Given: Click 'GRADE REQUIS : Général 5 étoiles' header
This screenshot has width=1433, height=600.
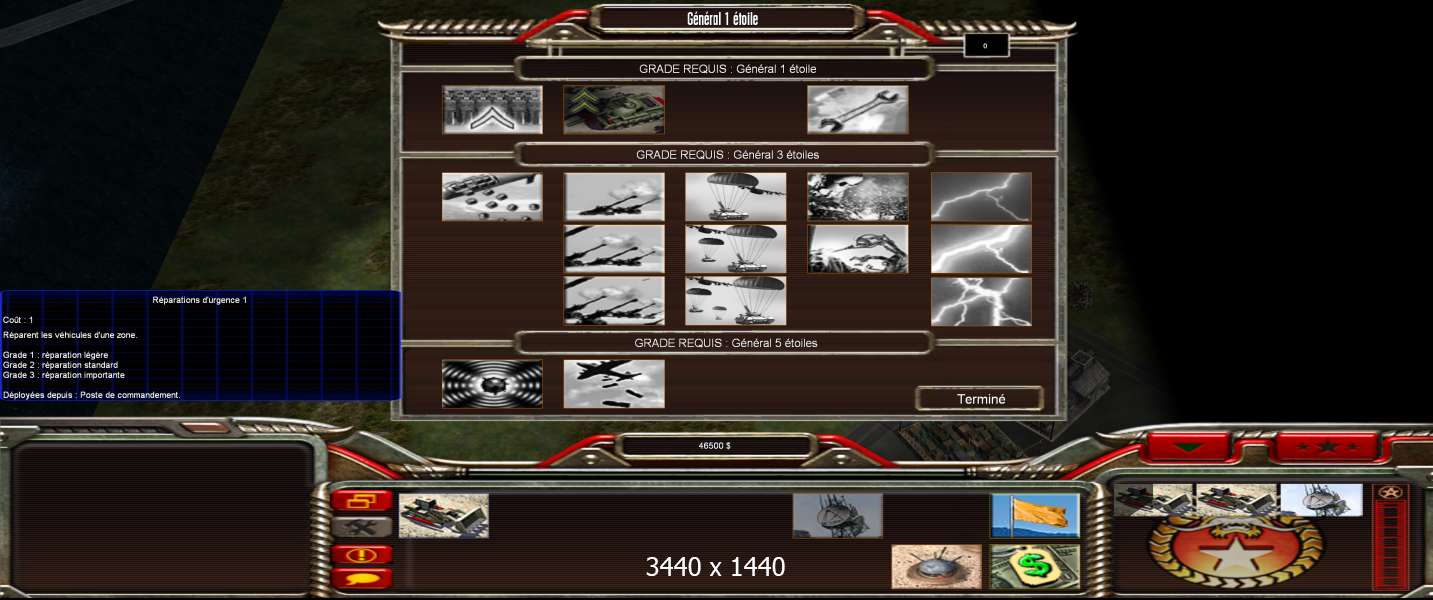Looking at the screenshot, I should pos(728,343).
